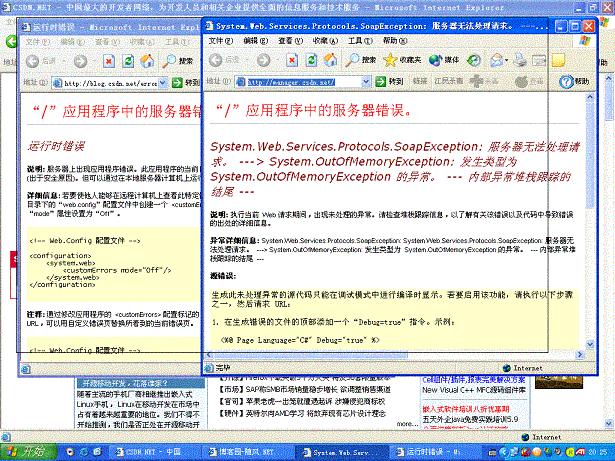This screenshot has width=615, height=461.
Task: Open Search (搜索) in SoapException window
Action: click(360, 60)
